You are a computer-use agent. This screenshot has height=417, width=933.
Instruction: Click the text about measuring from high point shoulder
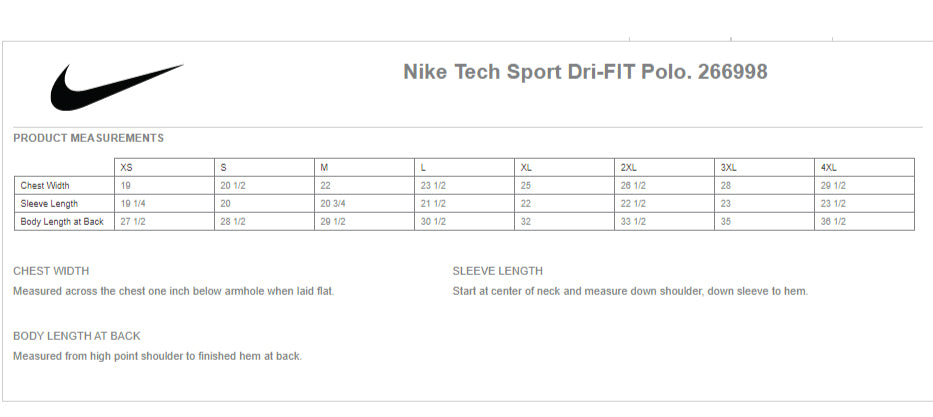click(x=157, y=356)
